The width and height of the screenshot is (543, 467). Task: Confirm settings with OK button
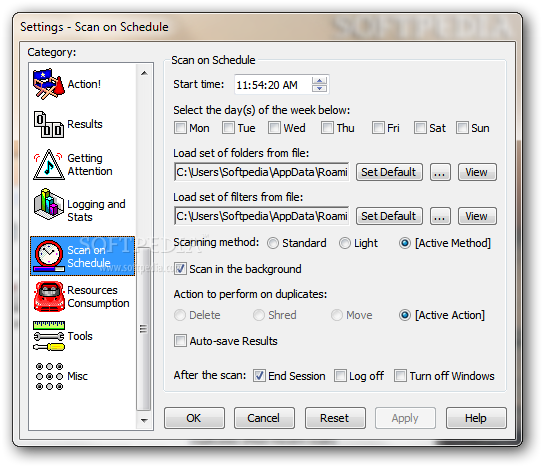click(194, 418)
